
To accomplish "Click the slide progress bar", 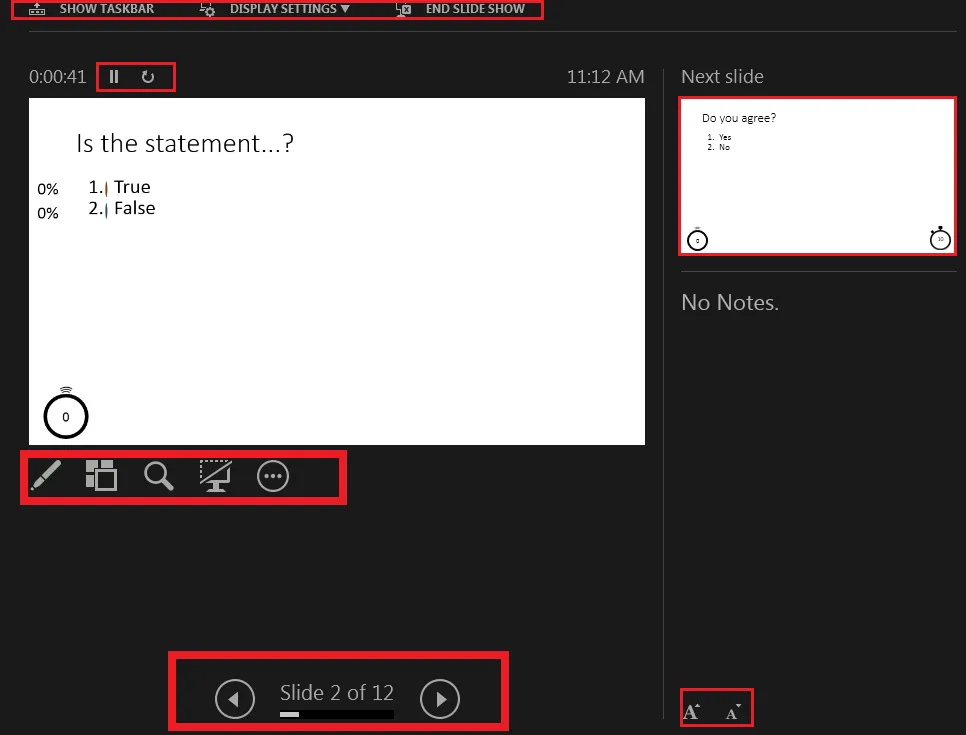I will pos(336,715).
